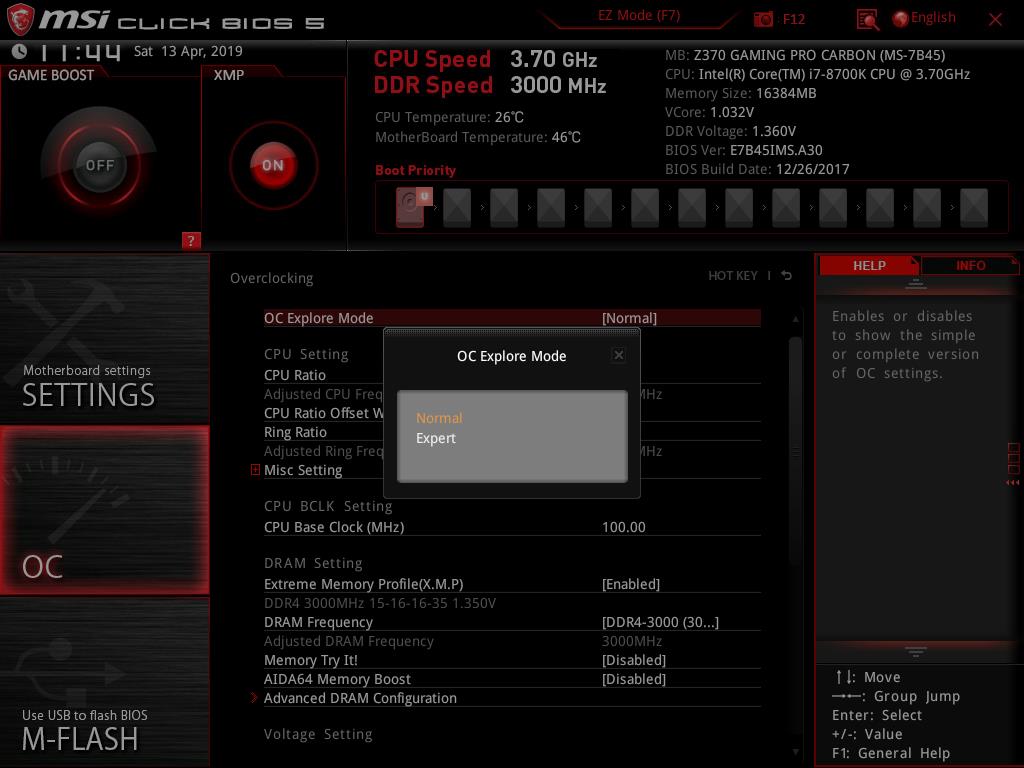Open the Game Boost question mark help

(x=191, y=240)
